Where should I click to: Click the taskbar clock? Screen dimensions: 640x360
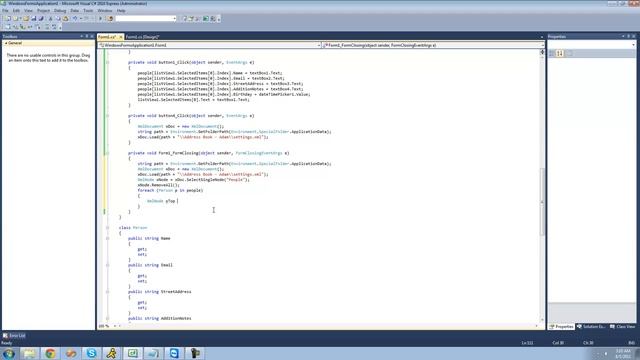tap(624, 353)
